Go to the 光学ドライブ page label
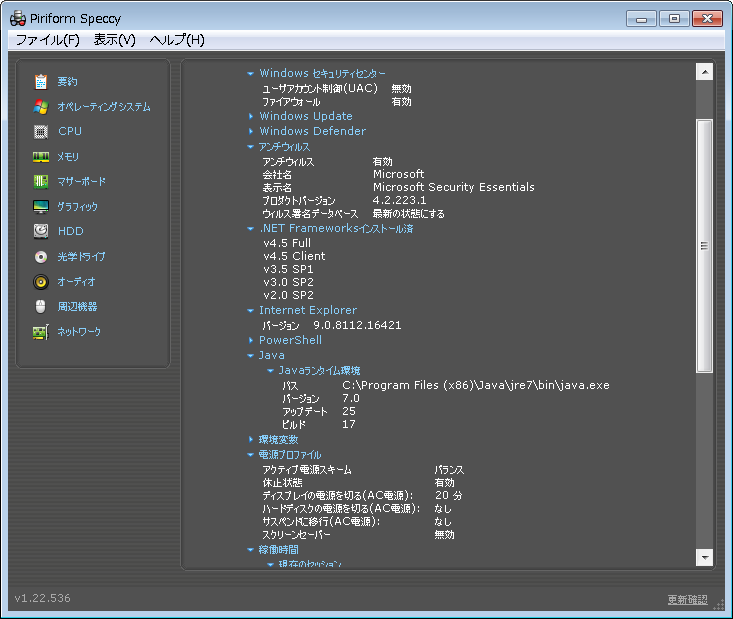This screenshot has width=733, height=619. pos(81,257)
